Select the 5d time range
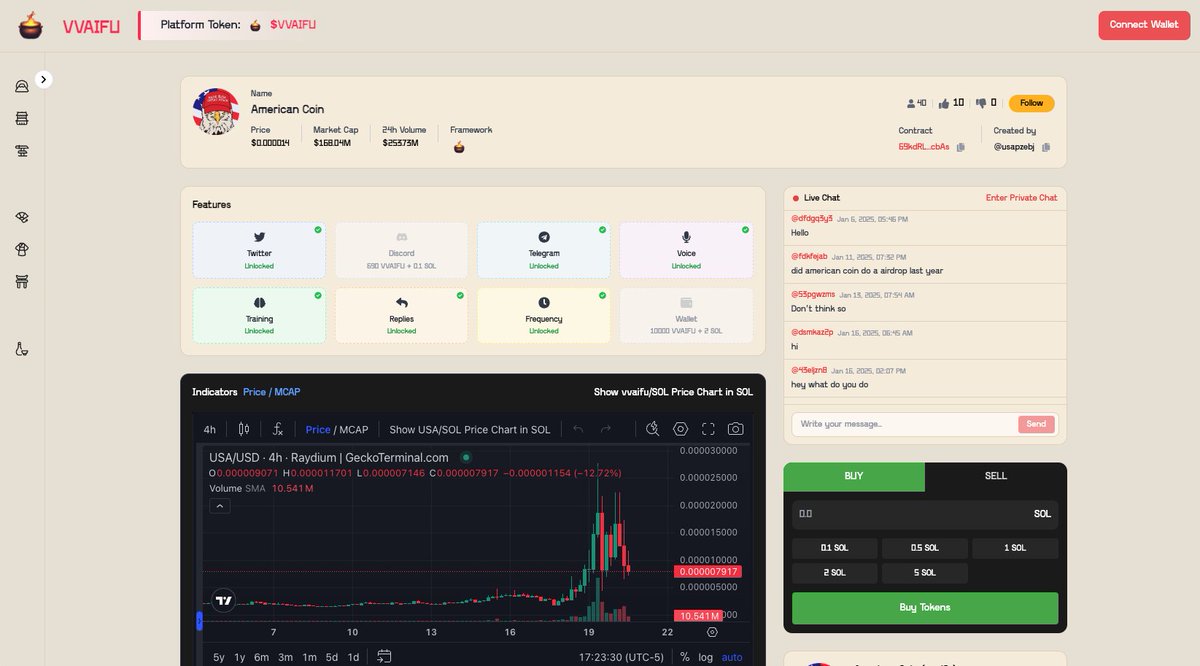Image resolution: width=1200 pixels, height=666 pixels. (332, 657)
